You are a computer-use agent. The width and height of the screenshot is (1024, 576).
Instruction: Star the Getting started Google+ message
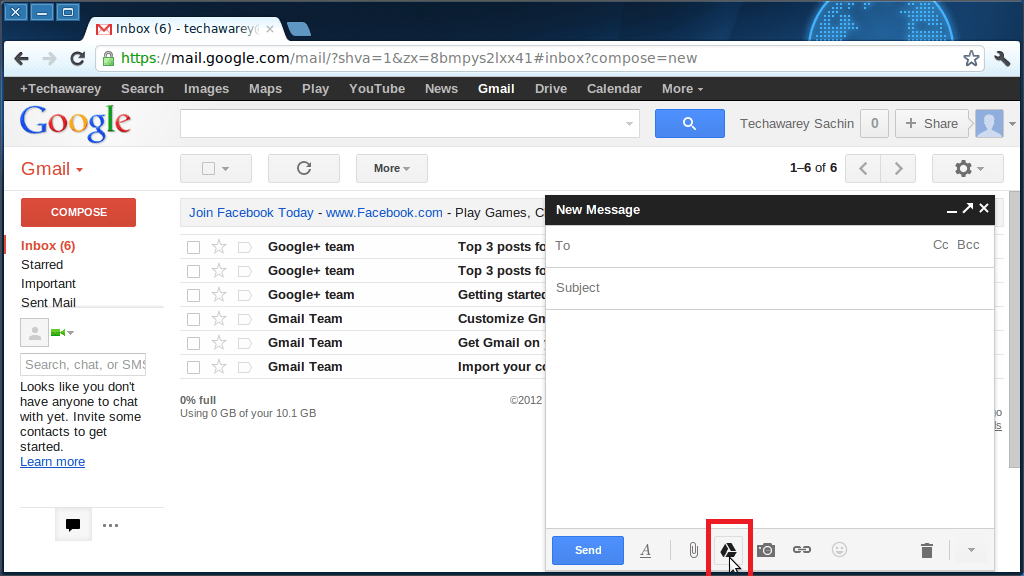pyautogui.click(x=219, y=295)
